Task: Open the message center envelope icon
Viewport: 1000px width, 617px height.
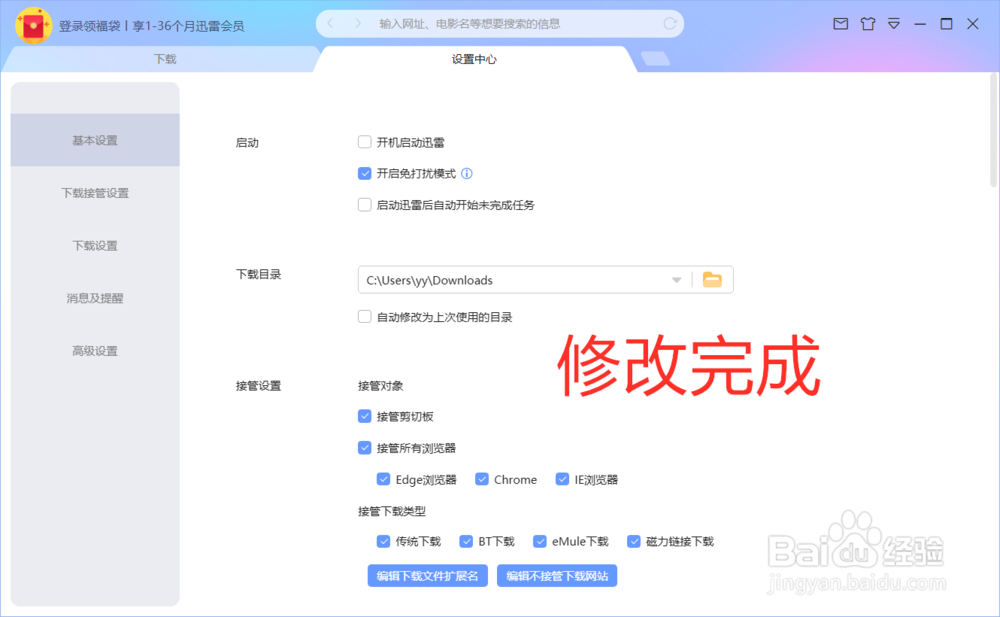Action: pos(841,23)
